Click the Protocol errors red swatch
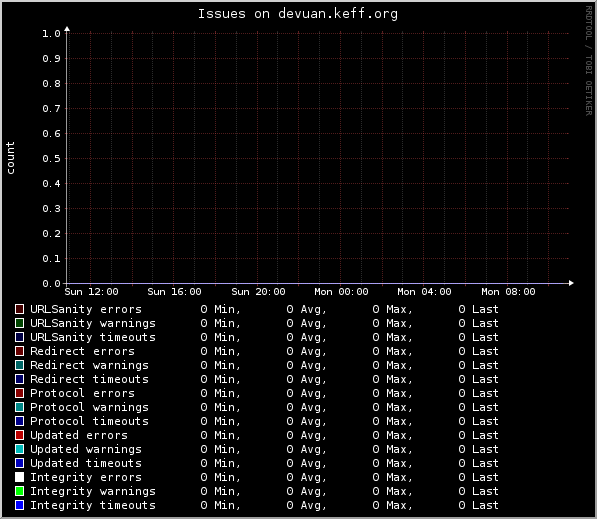Screen dimensions: 597x519 [19, 393]
